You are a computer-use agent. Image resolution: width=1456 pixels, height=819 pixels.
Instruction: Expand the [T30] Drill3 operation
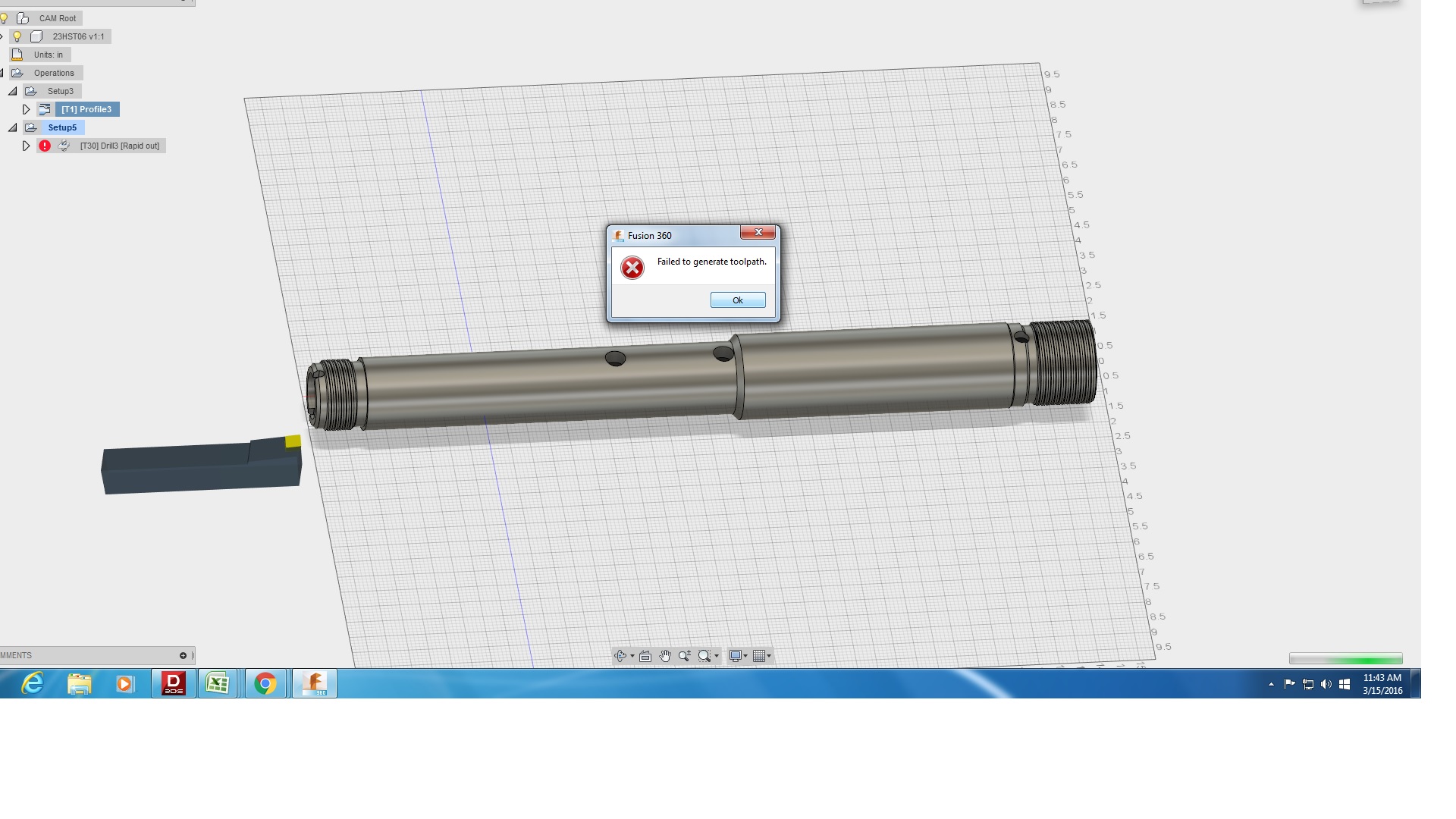click(x=26, y=146)
